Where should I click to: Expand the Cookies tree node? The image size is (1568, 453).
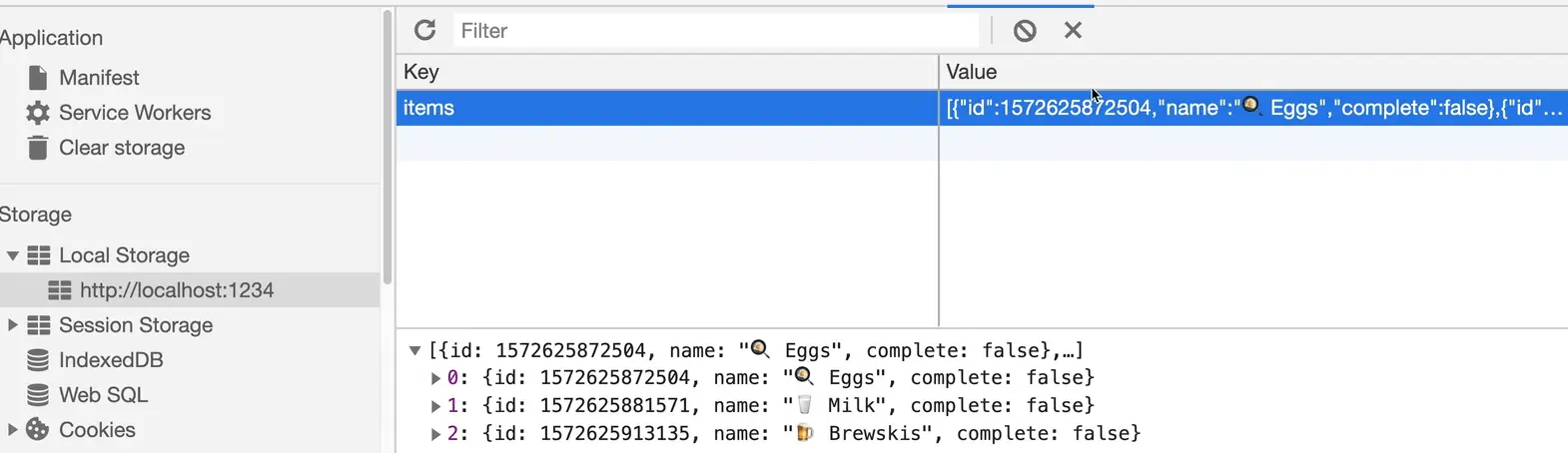point(13,430)
